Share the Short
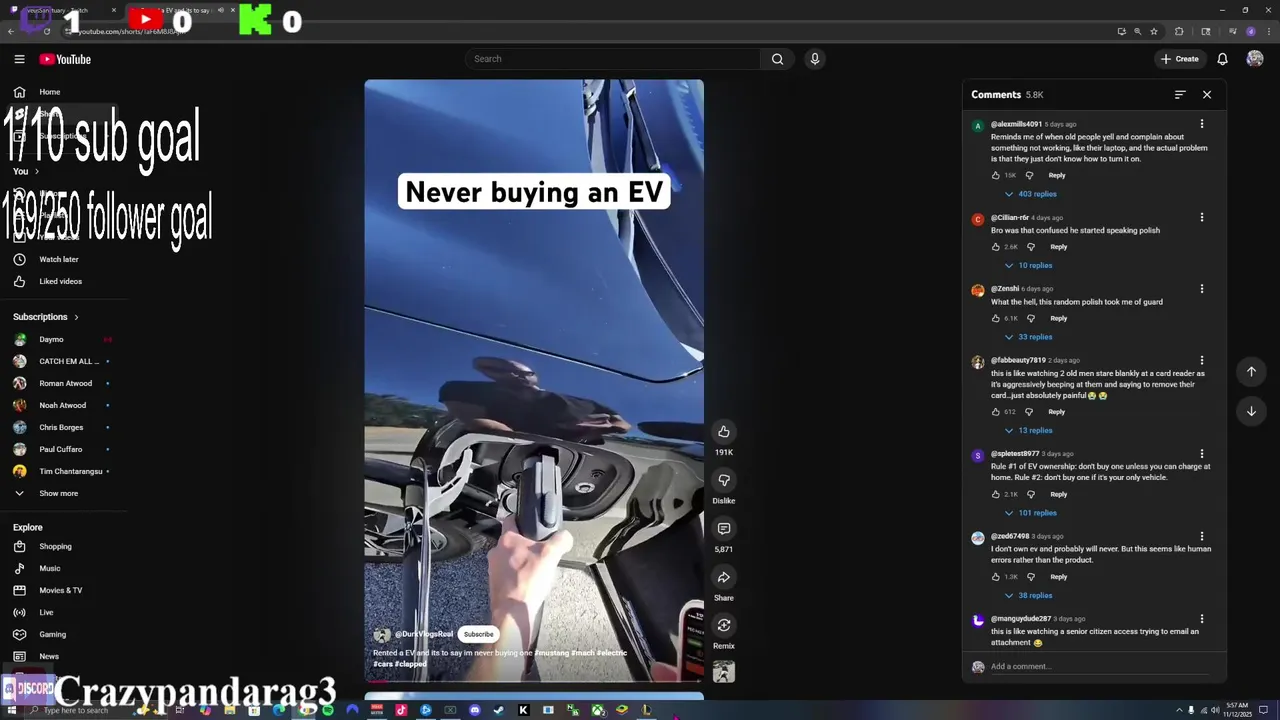 pos(724,577)
